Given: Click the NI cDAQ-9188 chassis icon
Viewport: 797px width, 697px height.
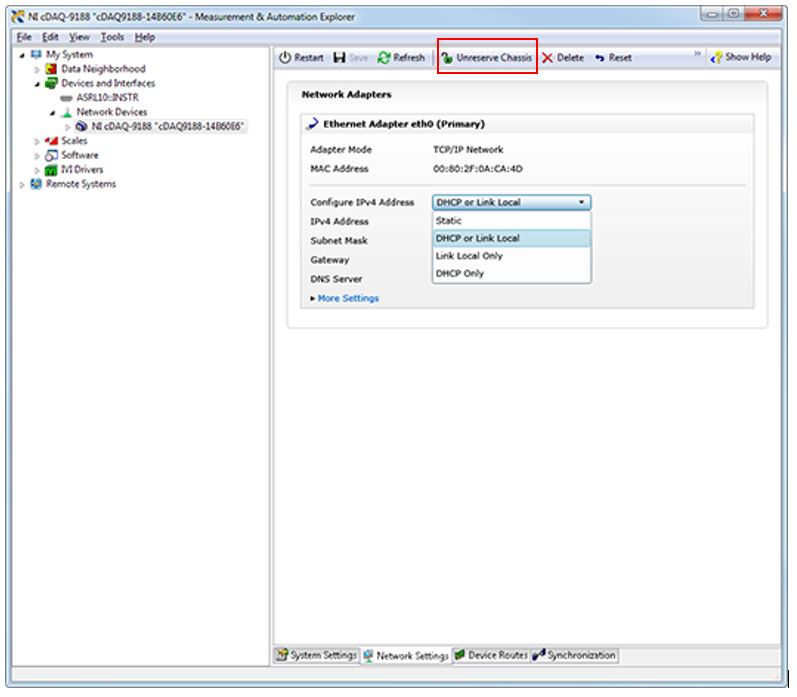Looking at the screenshot, I should [x=81, y=126].
